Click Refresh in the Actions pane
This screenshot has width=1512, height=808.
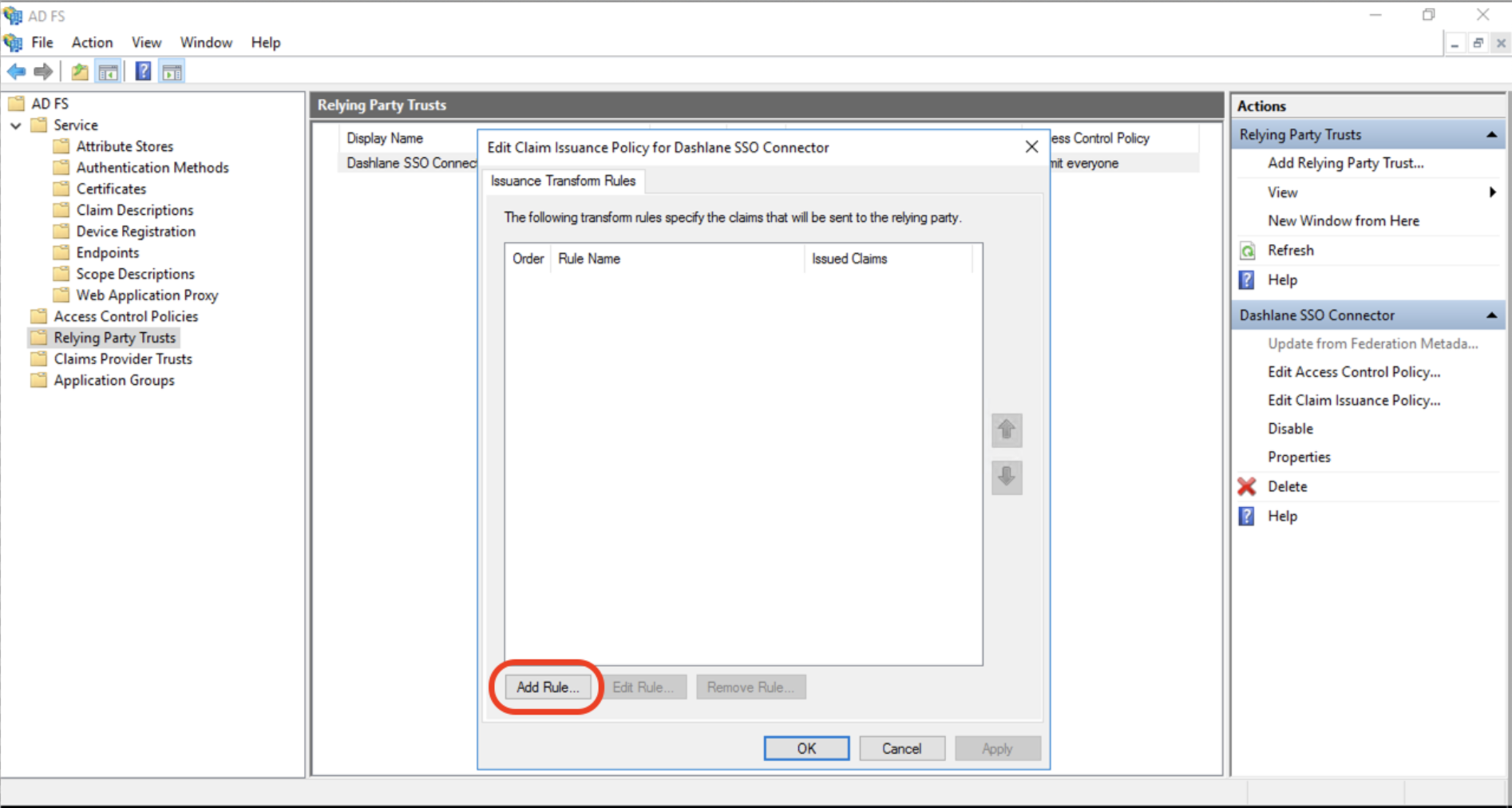click(x=1290, y=251)
